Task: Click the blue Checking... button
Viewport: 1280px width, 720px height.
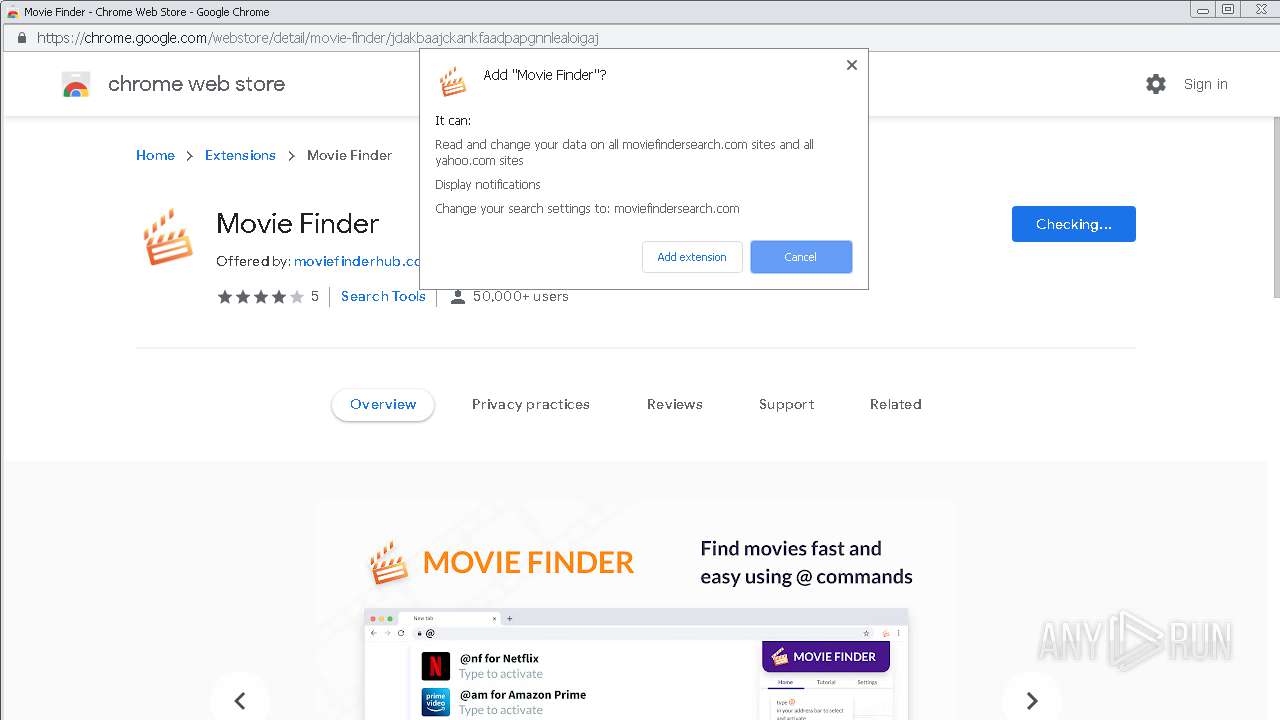Action: 1074,224
